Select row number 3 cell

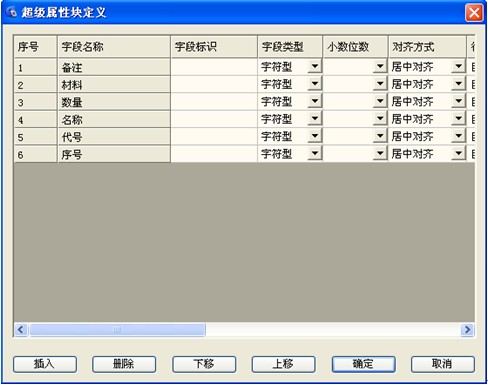coord(36,101)
